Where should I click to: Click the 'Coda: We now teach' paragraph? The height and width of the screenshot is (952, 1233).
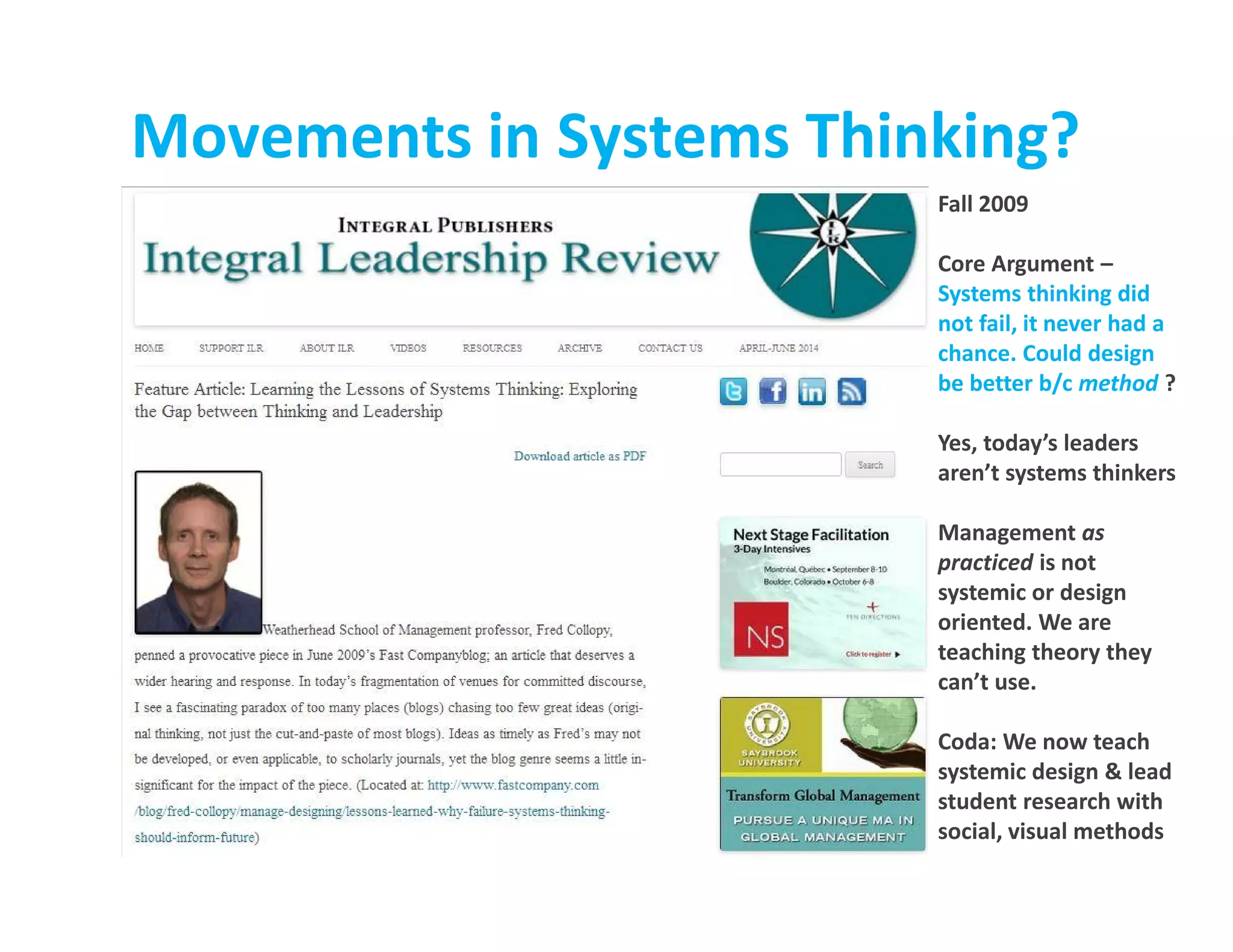point(1054,787)
